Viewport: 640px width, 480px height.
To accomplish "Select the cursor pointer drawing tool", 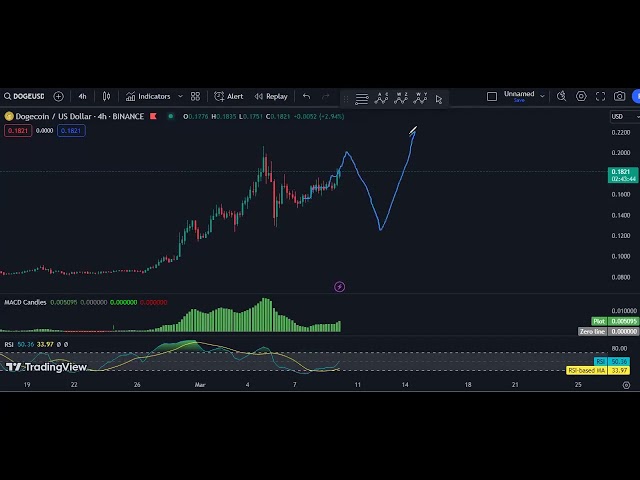I will point(438,98).
